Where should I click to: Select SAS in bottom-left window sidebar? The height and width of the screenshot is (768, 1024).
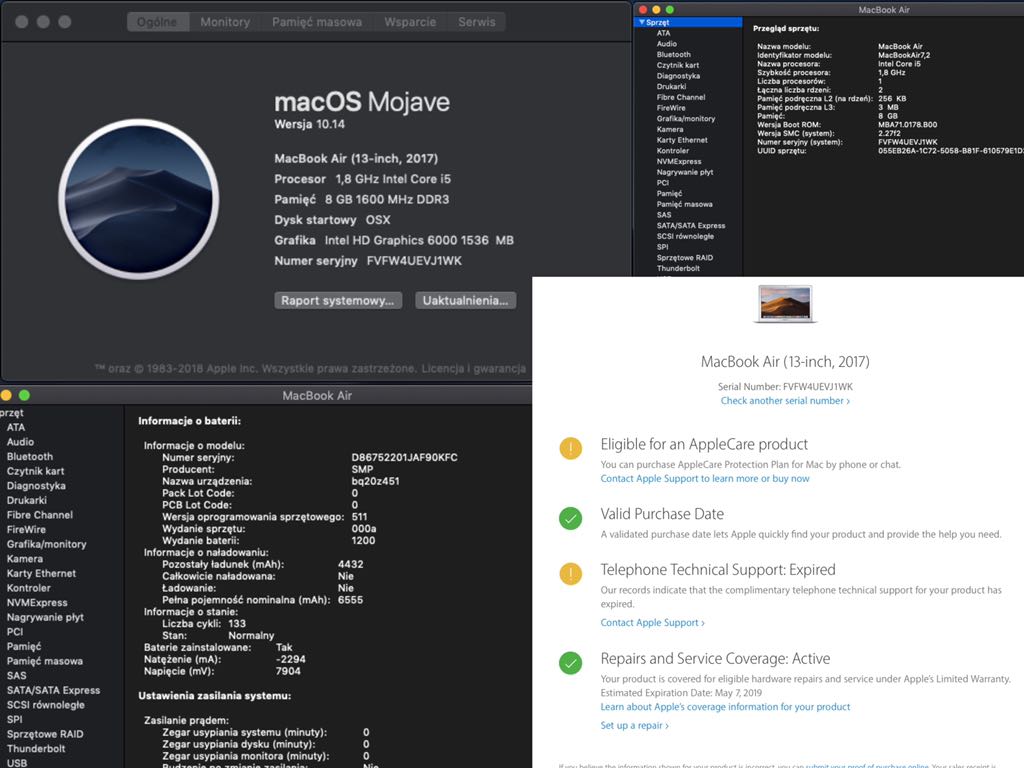point(16,676)
